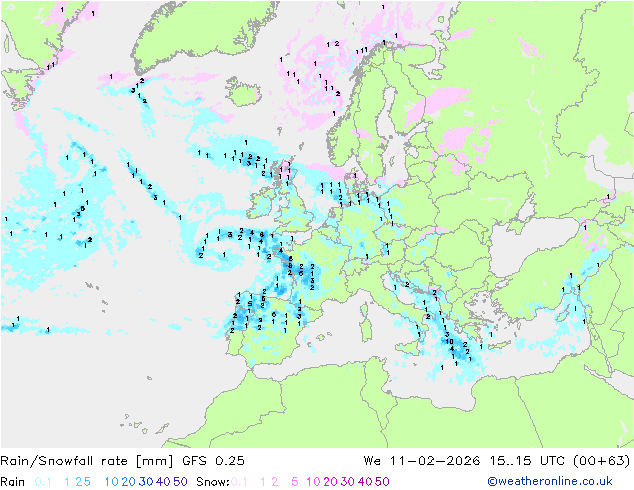The image size is (634, 490).
Task: Select the Rain legend 30 value
Action: [x=146, y=482]
